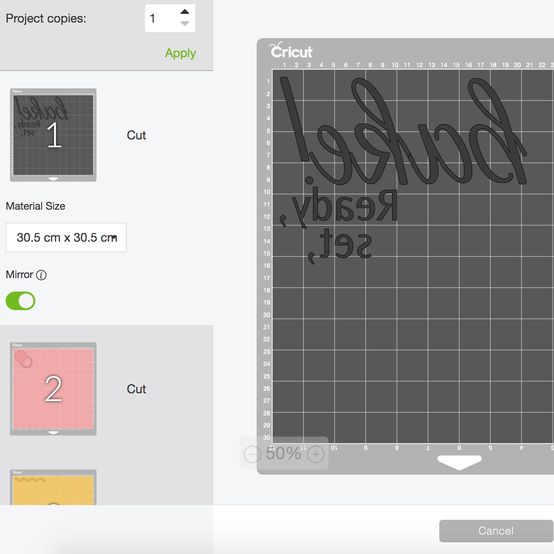Click the Cut label next to mat 1
554x554 pixels.
pyautogui.click(x=136, y=135)
